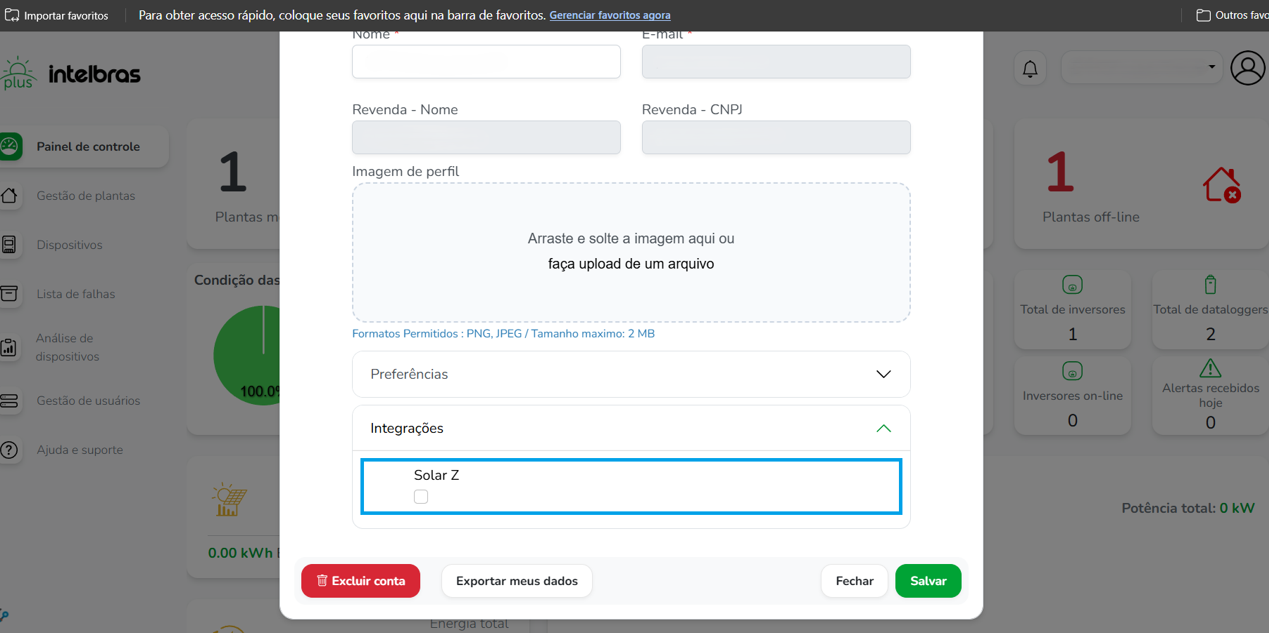This screenshot has width=1269, height=633.
Task: Click the Dispositivos sidebar icon
Action: click(x=9, y=245)
